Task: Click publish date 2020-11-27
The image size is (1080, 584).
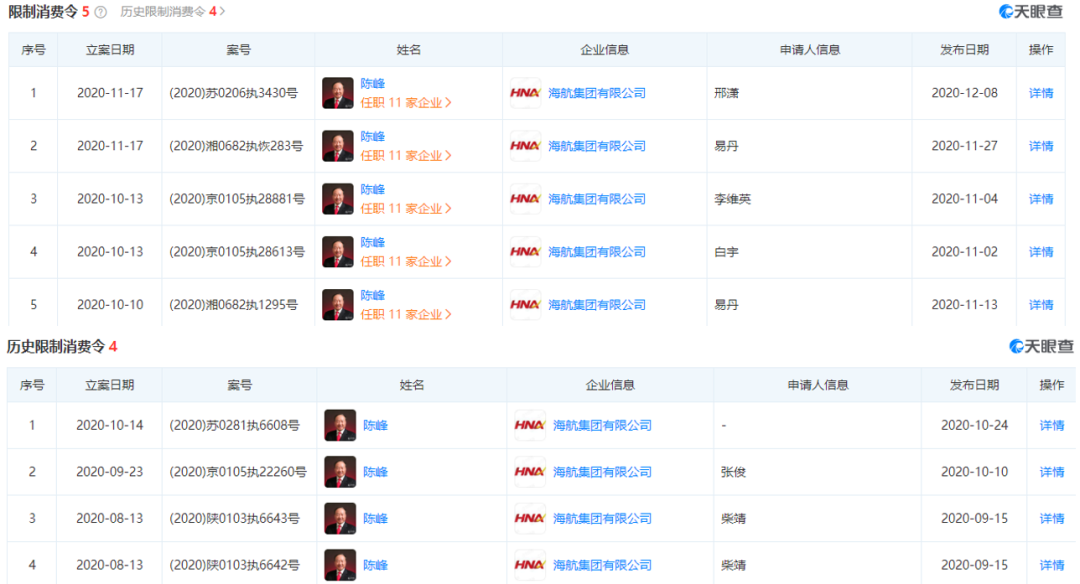Action: [964, 146]
